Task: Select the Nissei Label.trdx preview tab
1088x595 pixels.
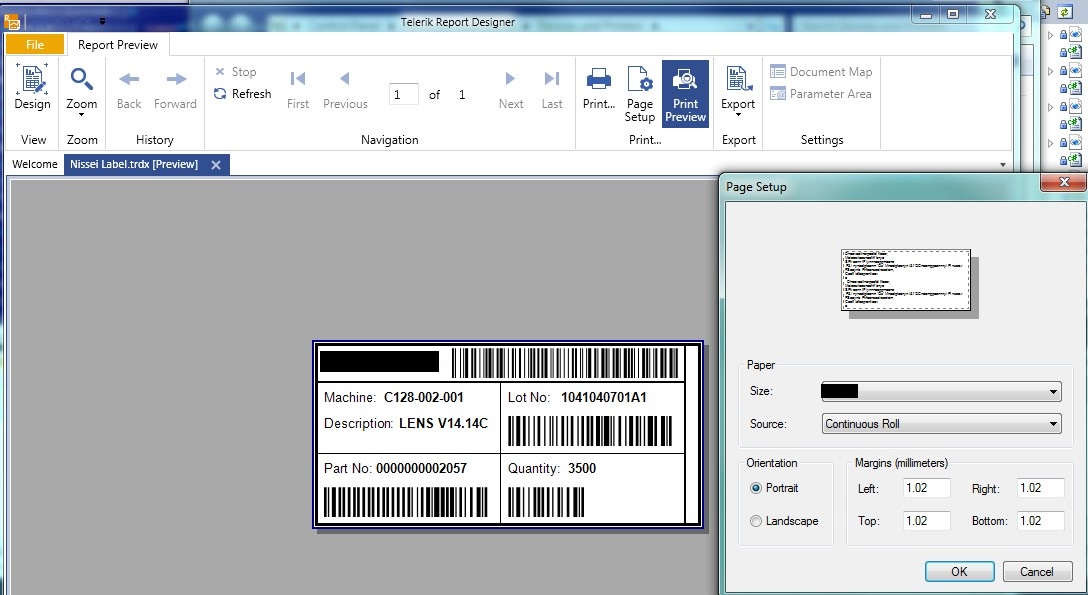Action: (134, 164)
